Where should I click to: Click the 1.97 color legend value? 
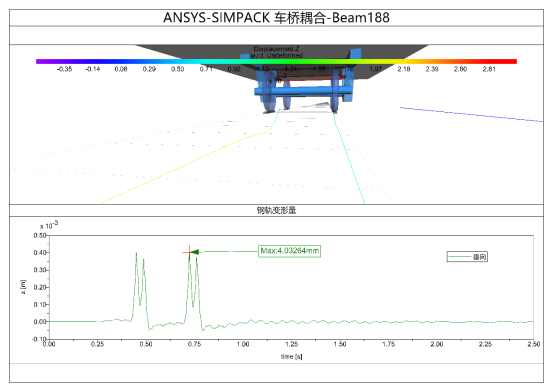(x=376, y=69)
